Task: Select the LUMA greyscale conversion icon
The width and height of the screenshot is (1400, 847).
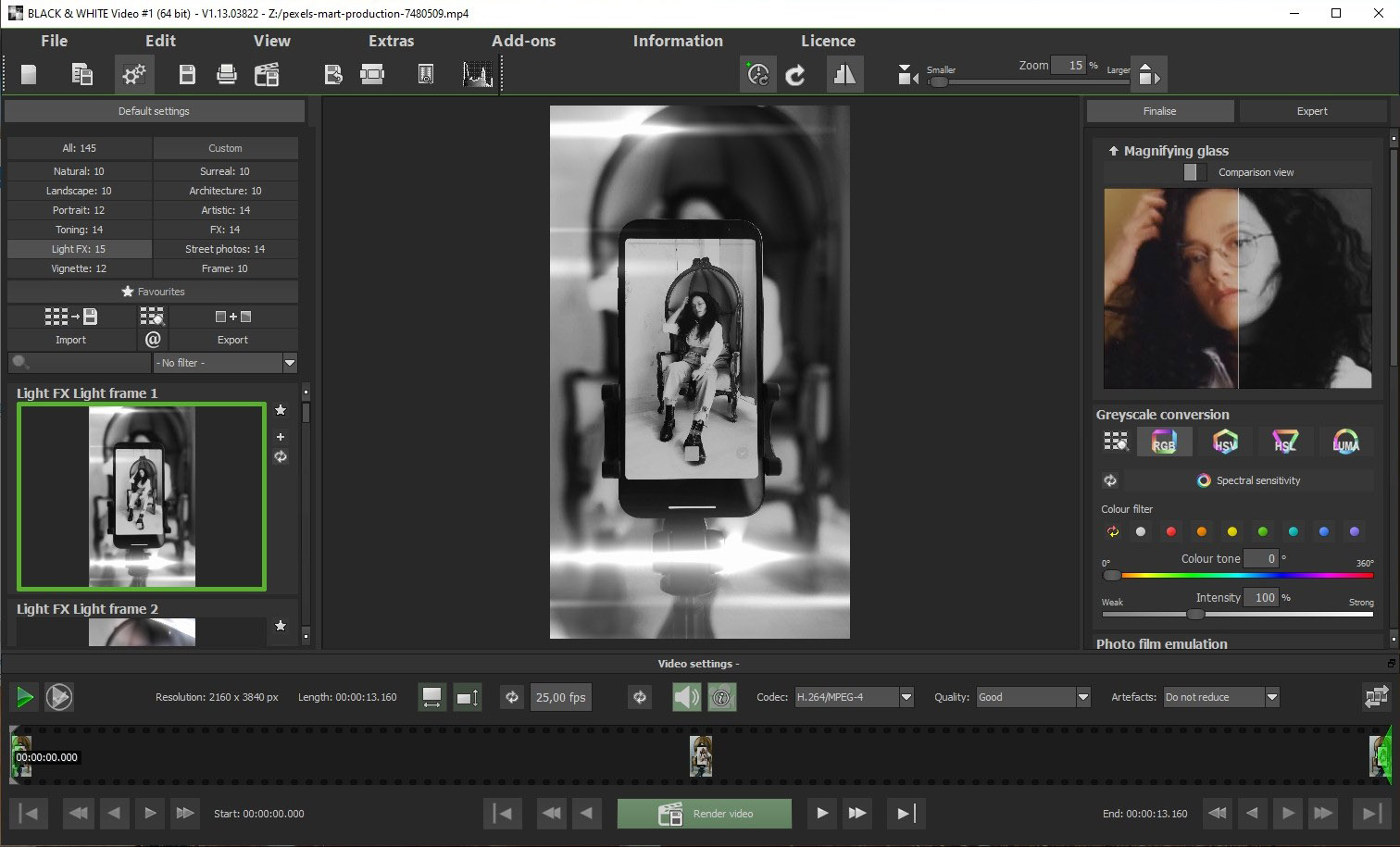Action: click(1345, 442)
